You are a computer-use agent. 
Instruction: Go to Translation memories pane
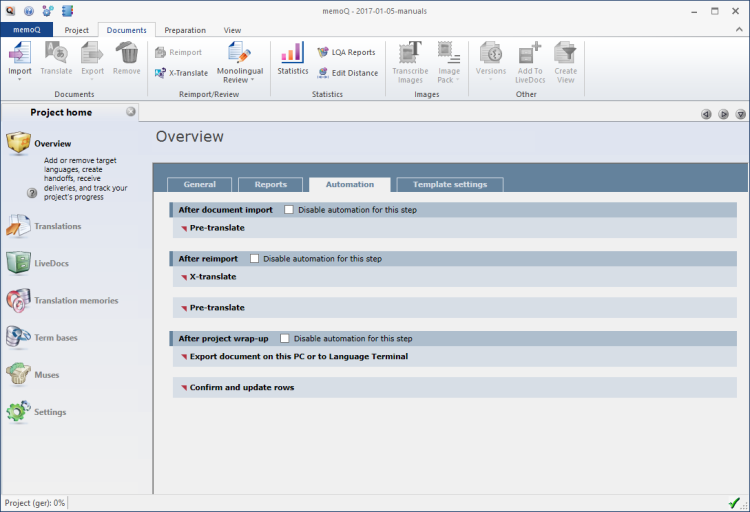tap(75, 300)
